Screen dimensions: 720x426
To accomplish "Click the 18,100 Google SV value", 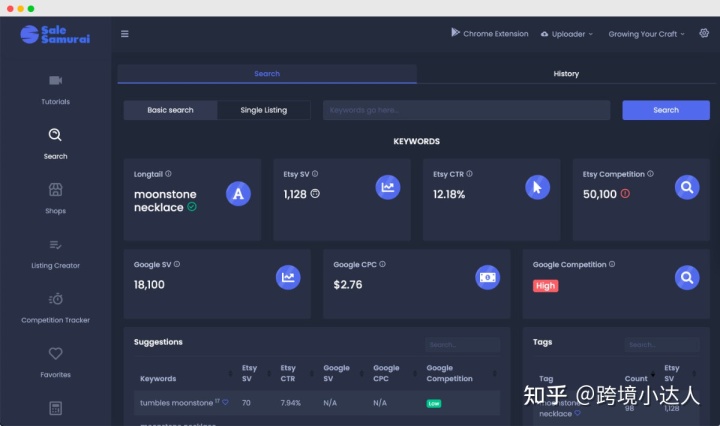I will [149, 285].
